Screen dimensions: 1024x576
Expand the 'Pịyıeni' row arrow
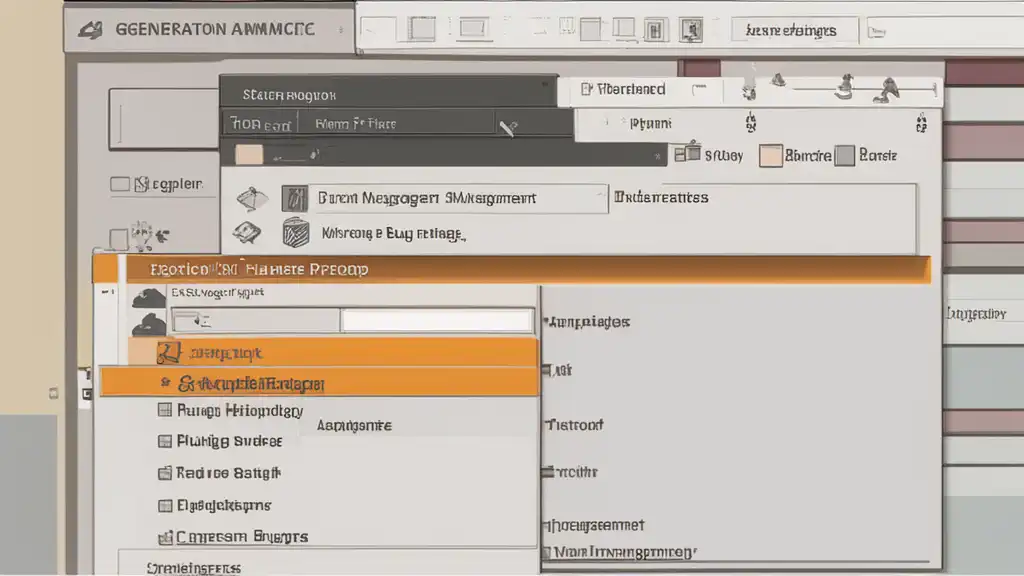[606, 122]
